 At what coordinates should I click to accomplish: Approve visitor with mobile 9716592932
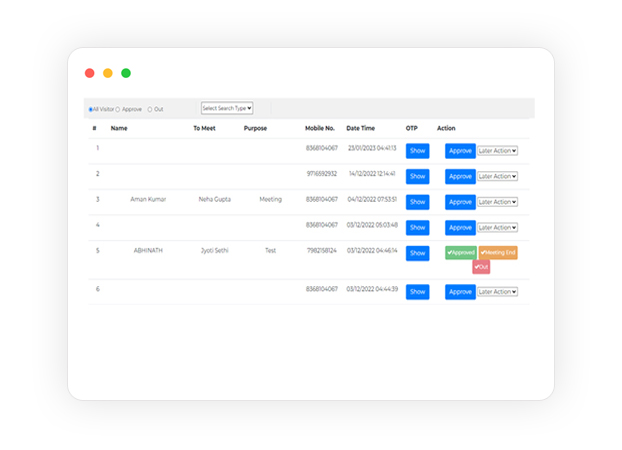[x=460, y=176]
